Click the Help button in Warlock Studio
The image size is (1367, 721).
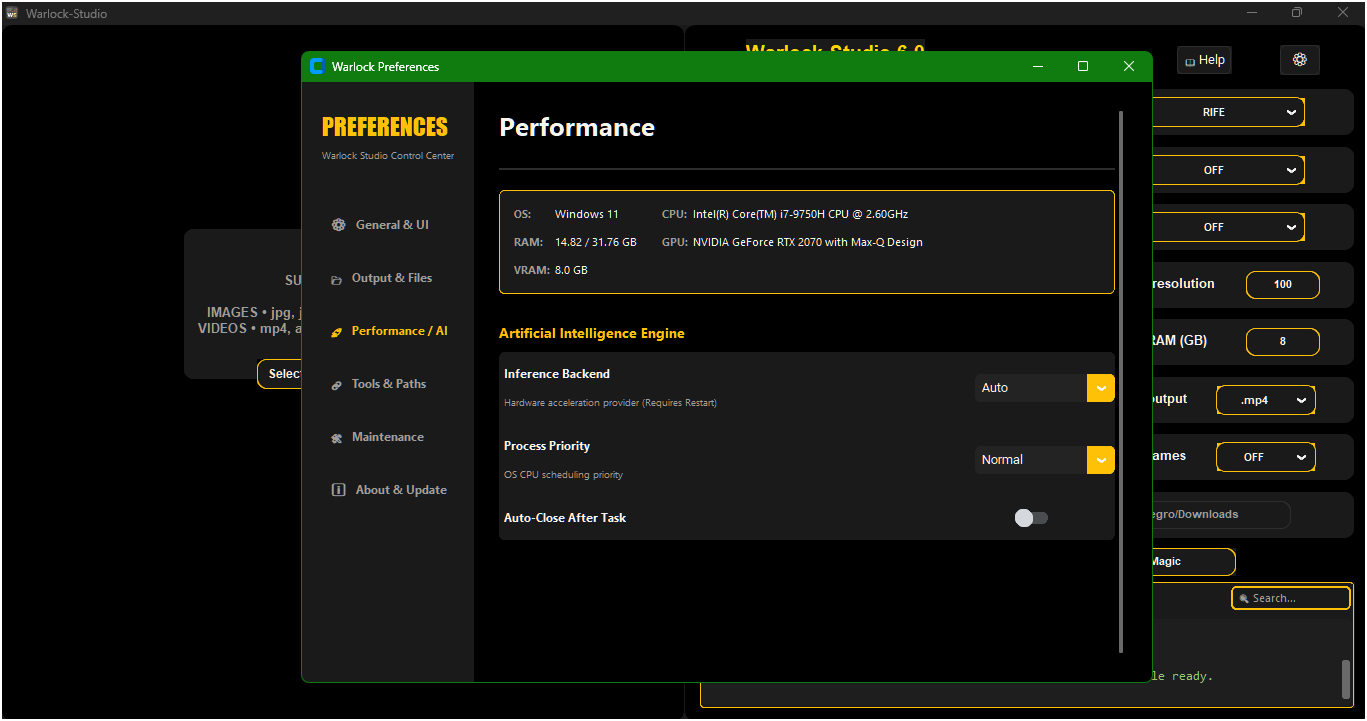click(x=1204, y=60)
